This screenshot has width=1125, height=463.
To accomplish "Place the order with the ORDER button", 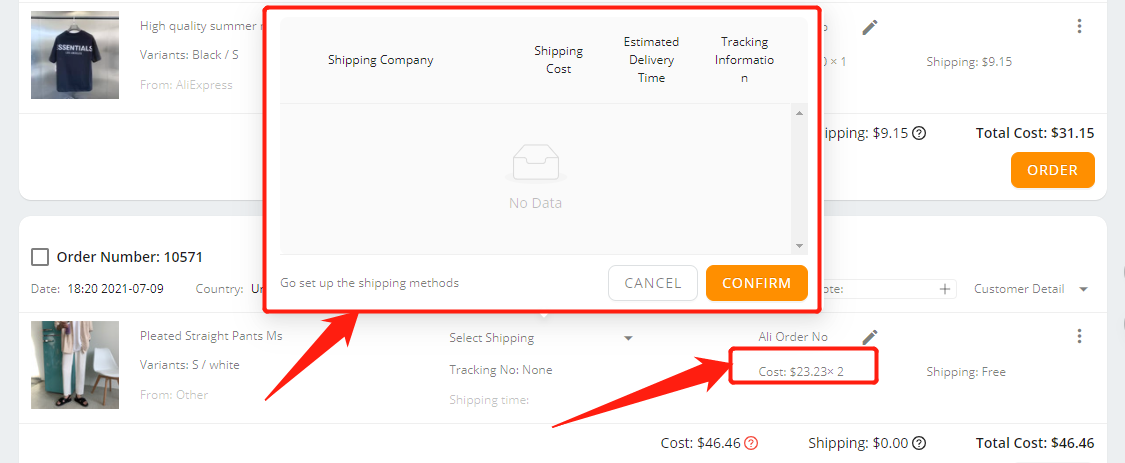I will coord(1053,170).
